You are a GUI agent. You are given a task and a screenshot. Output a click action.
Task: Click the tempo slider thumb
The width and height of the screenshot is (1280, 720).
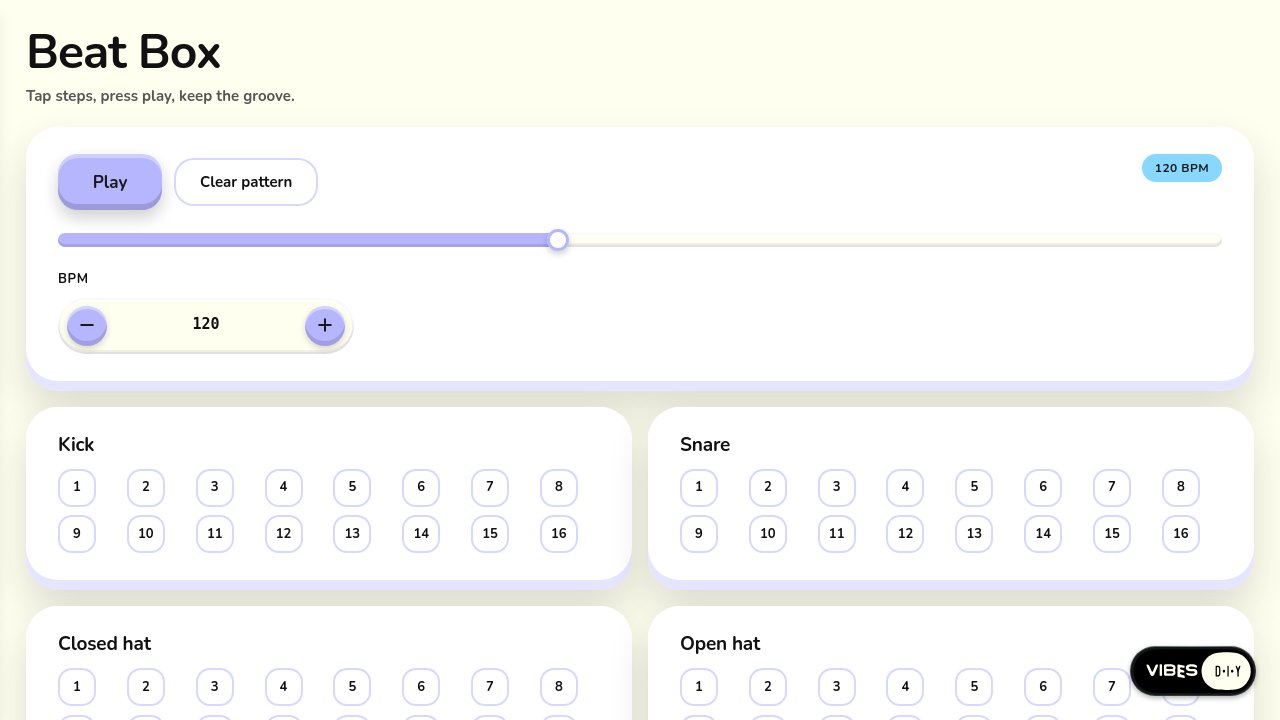[x=558, y=240]
